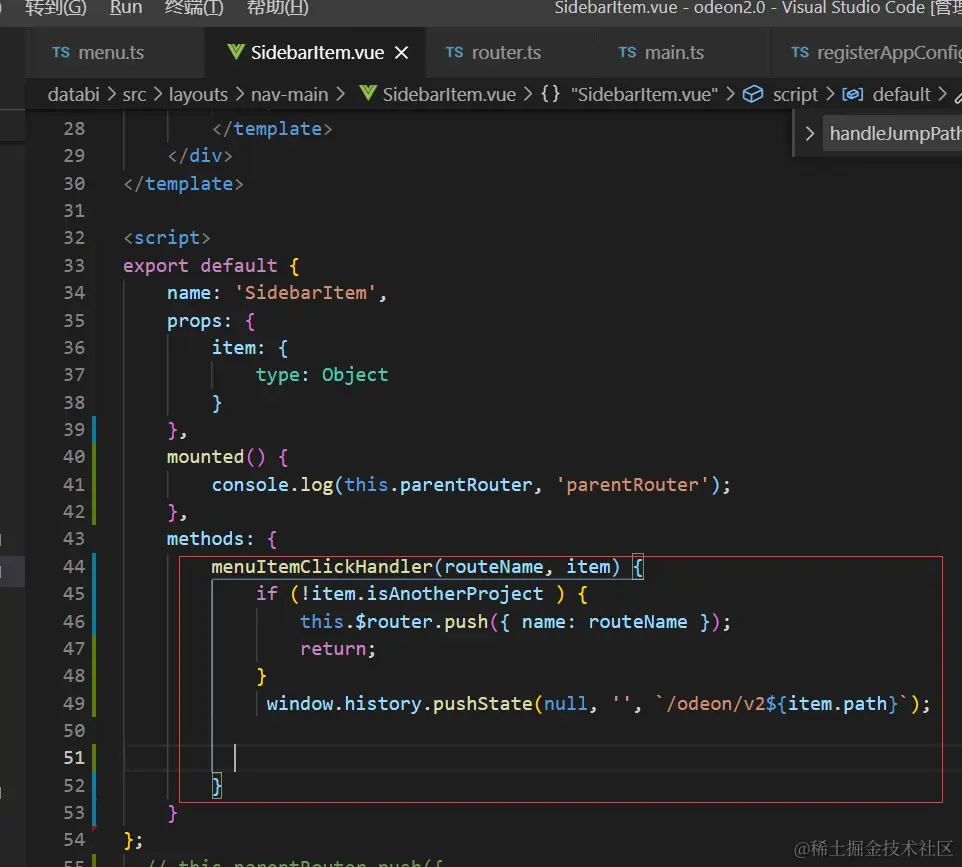Image resolution: width=962 pixels, height=867 pixels.
Task: Click line number 51 in gutter
Action: tap(74, 758)
